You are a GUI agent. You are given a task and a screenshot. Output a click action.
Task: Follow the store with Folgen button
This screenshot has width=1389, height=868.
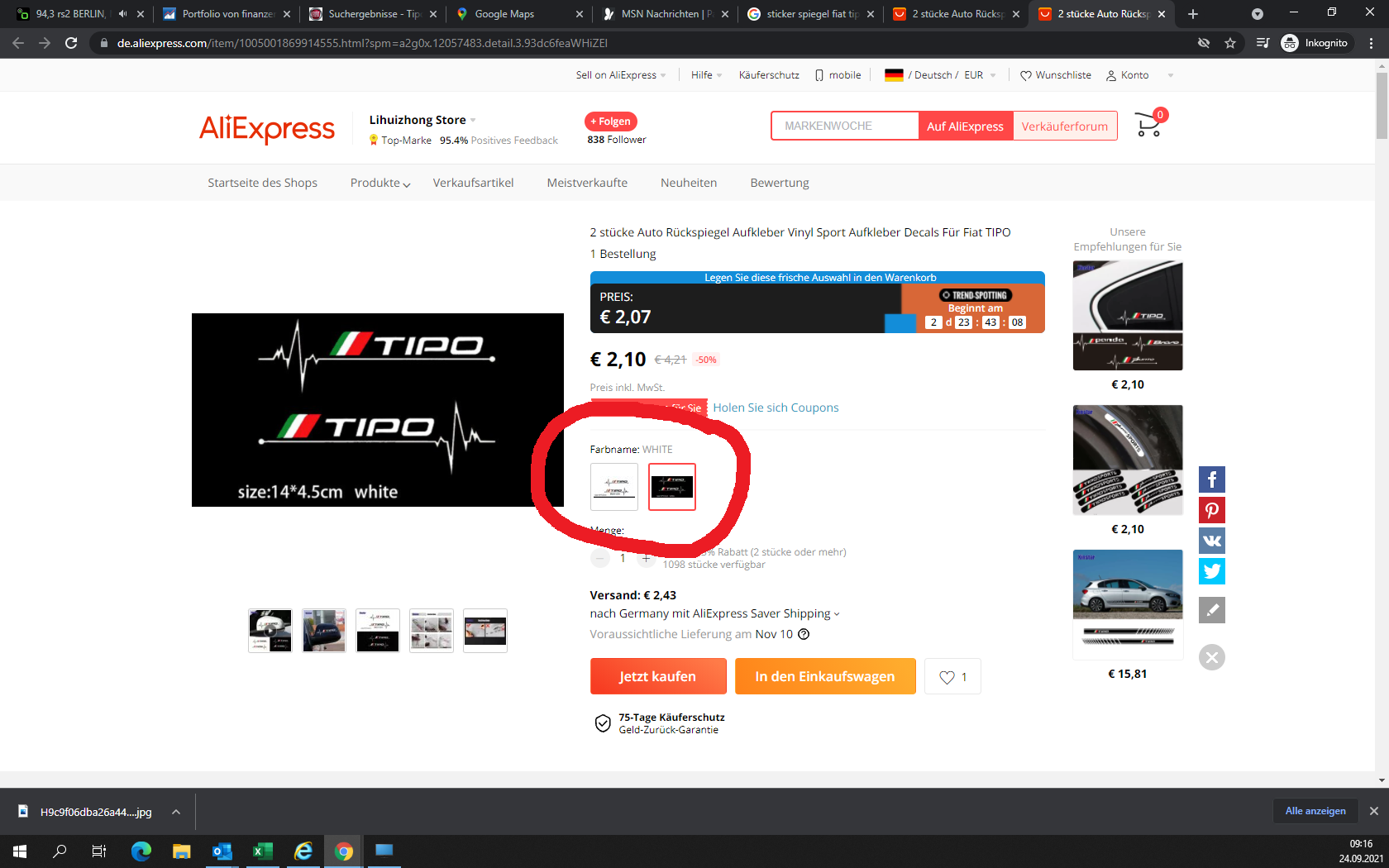(610, 122)
